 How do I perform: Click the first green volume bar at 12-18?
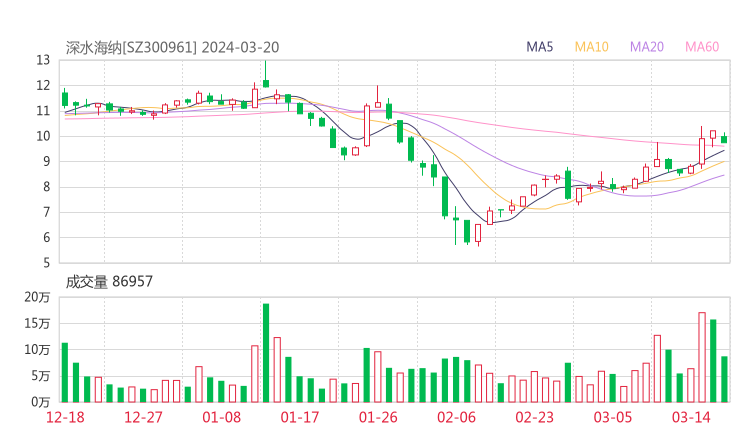click(x=65, y=372)
